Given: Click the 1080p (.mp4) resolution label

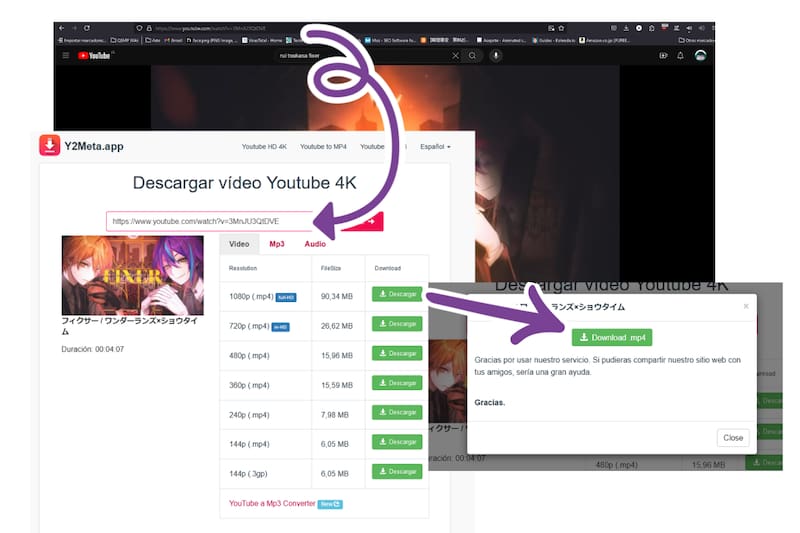Looking at the screenshot, I should (x=251, y=296).
